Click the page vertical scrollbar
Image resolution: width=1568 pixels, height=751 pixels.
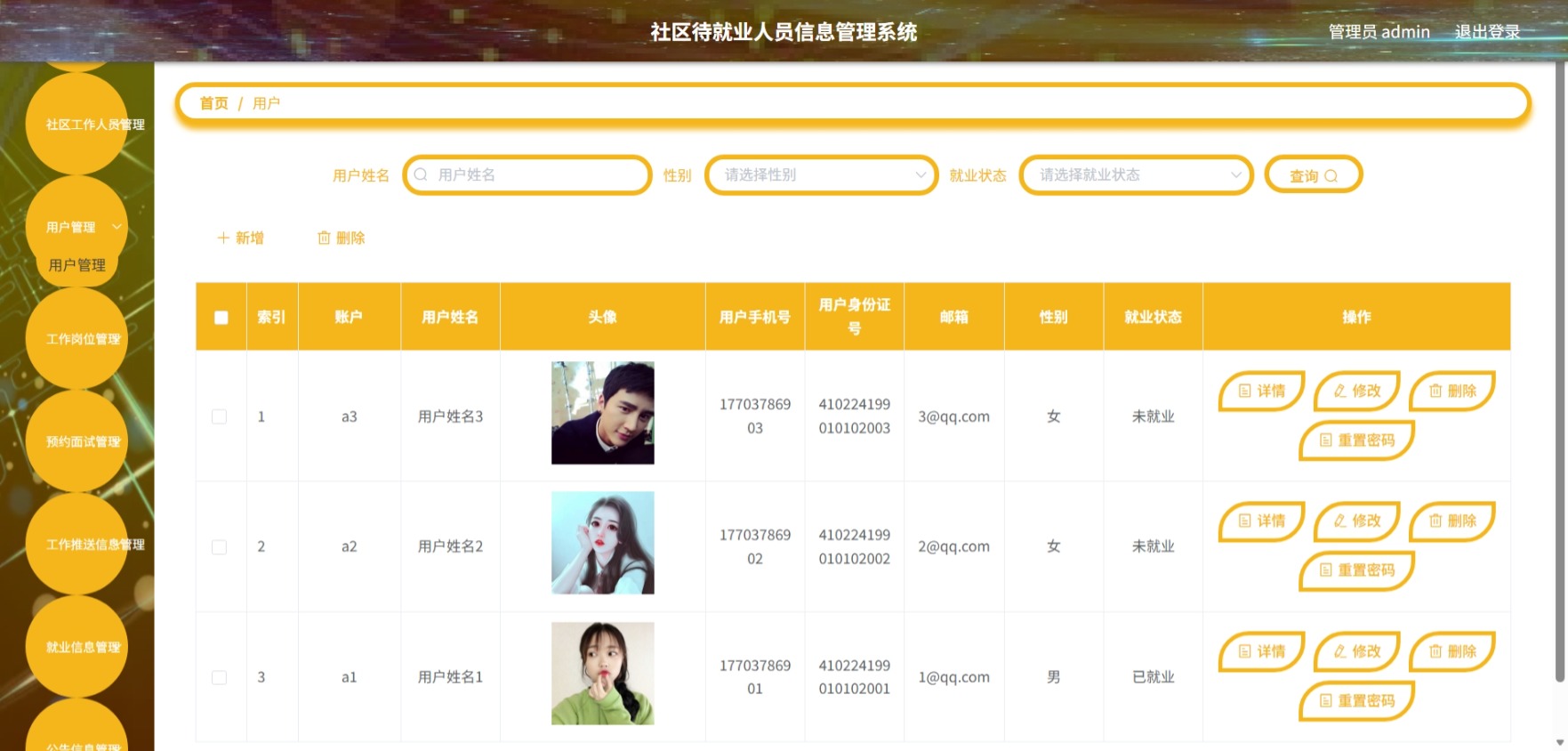coord(1560,374)
